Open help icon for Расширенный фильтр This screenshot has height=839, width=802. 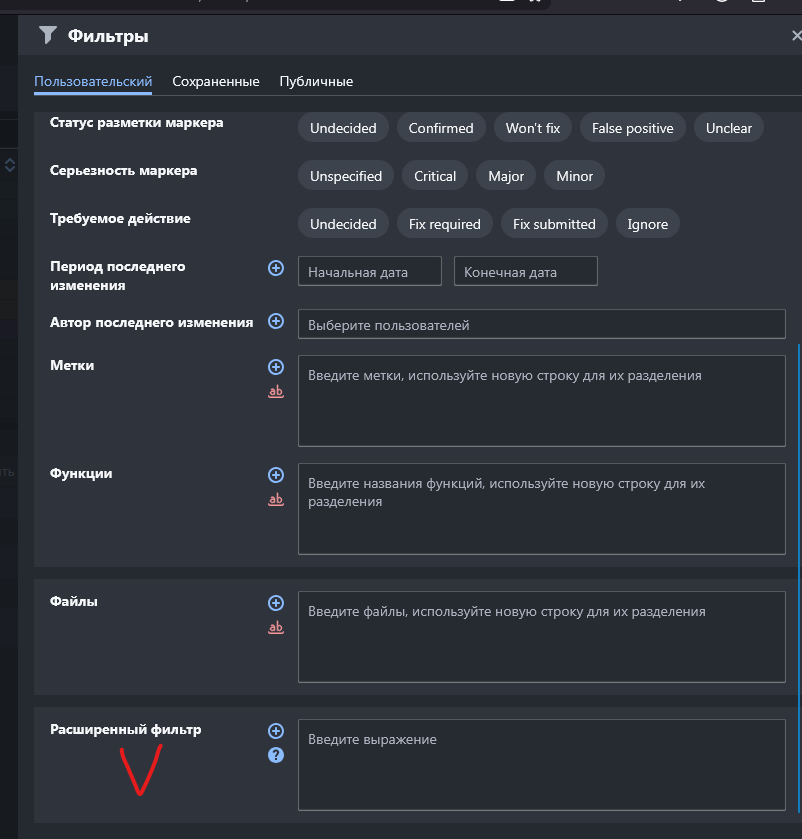pyautogui.click(x=276, y=755)
